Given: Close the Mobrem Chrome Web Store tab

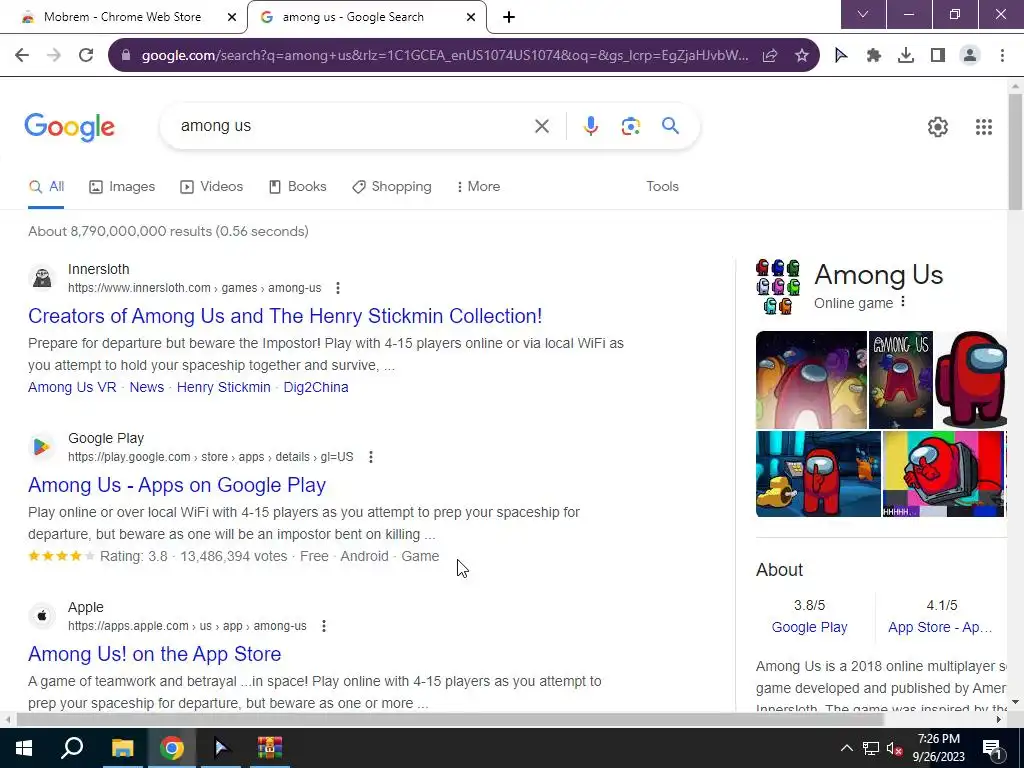Looking at the screenshot, I should tap(231, 17).
